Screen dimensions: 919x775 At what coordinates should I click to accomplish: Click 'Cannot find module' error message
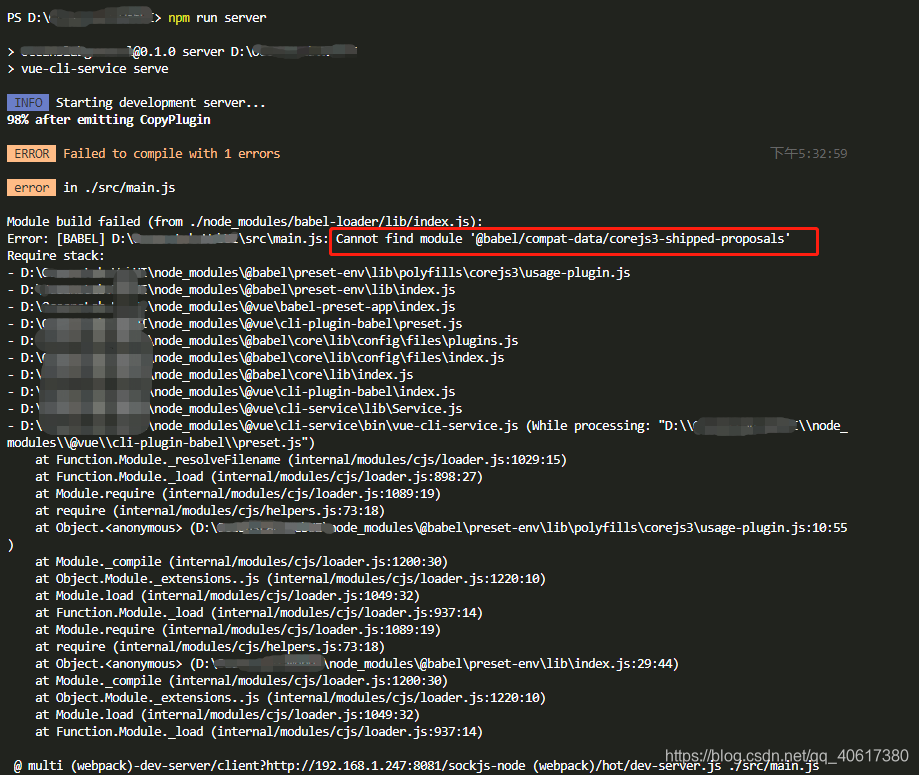[563, 239]
